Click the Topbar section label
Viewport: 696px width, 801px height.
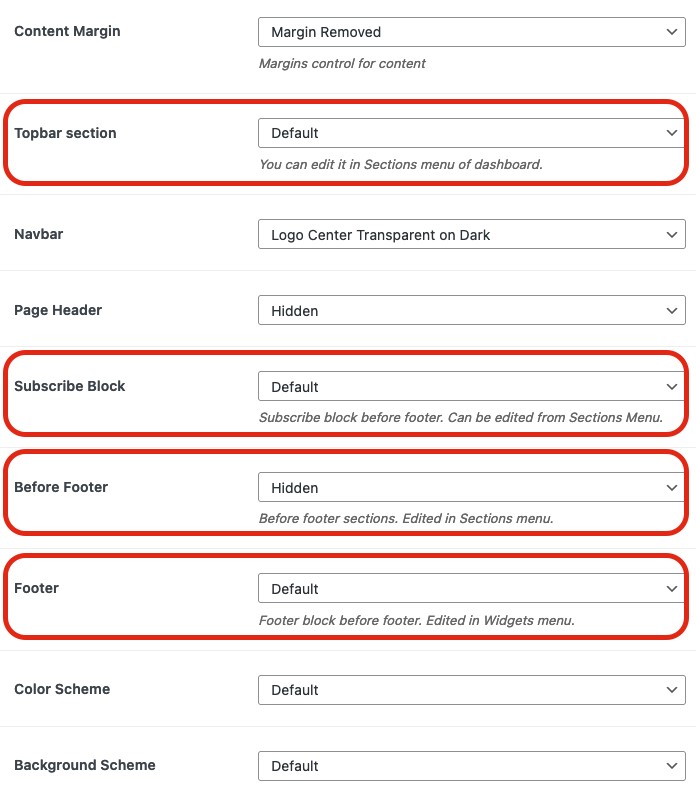pyautogui.click(x=65, y=133)
